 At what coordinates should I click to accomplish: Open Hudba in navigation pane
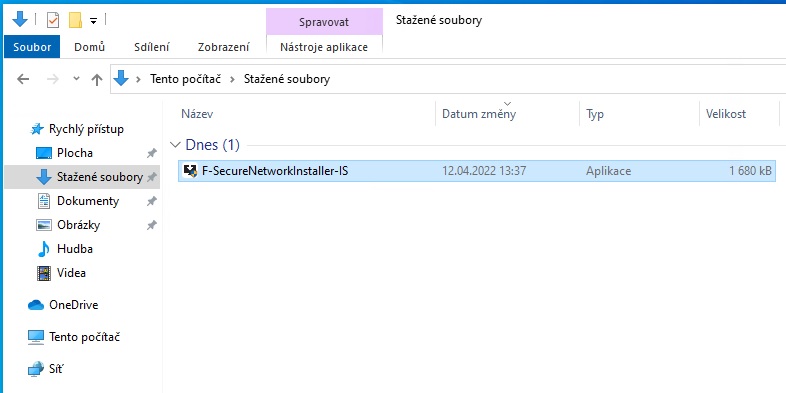tap(75, 249)
